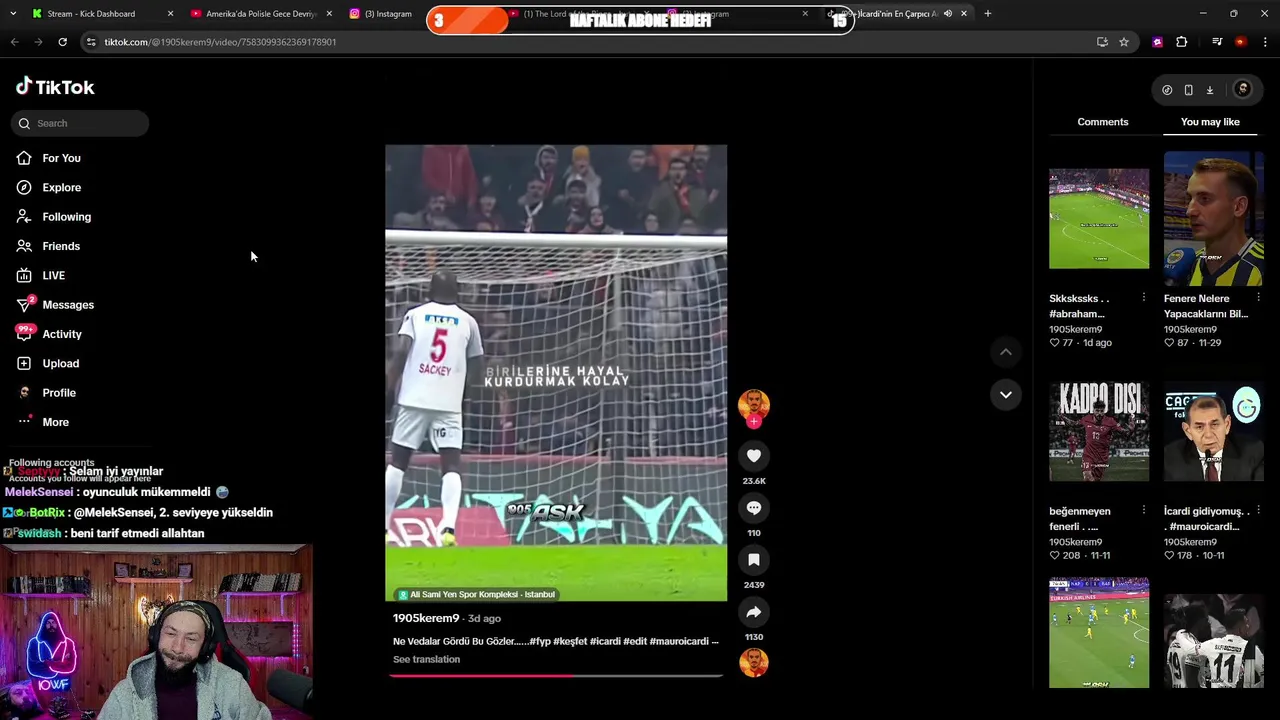
Task: Open options for beğenmeyen fenerli video
Action: pyautogui.click(x=1143, y=511)
